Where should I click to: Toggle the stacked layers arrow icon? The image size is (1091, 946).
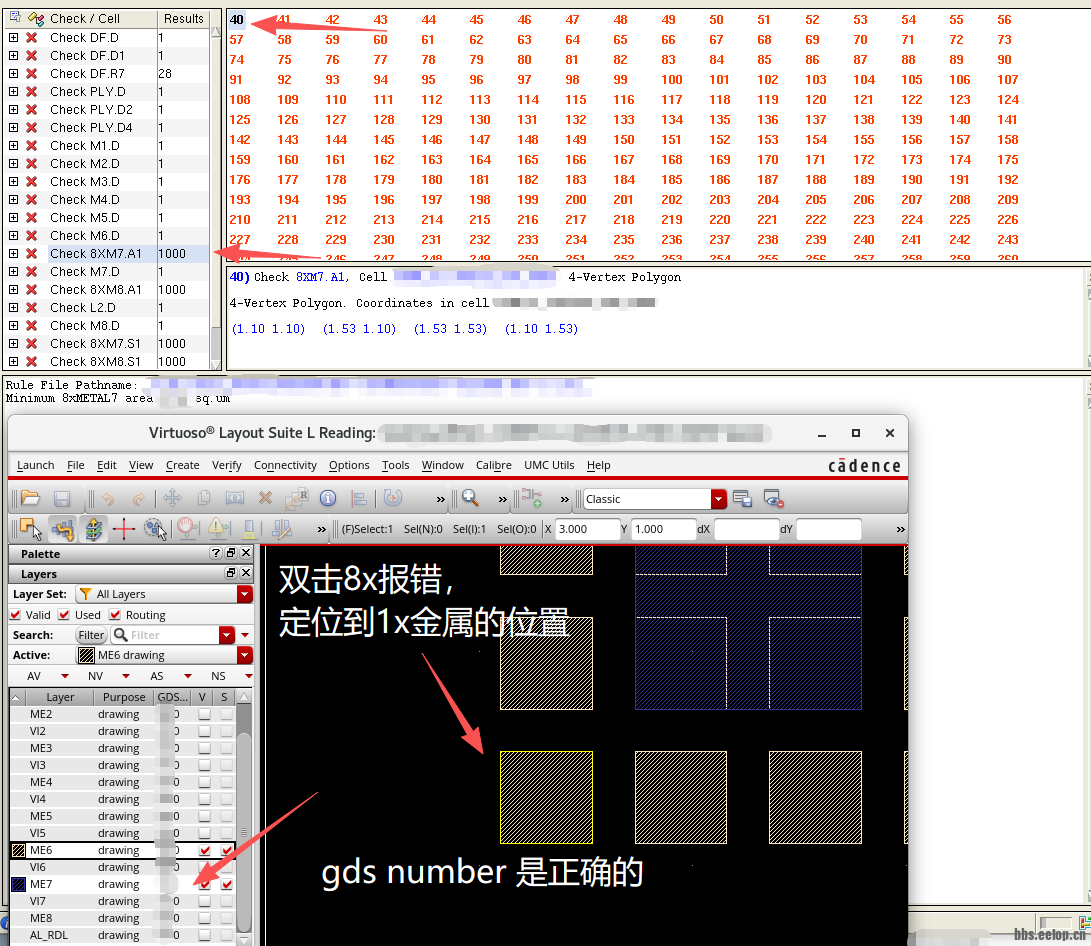point(93,529)
